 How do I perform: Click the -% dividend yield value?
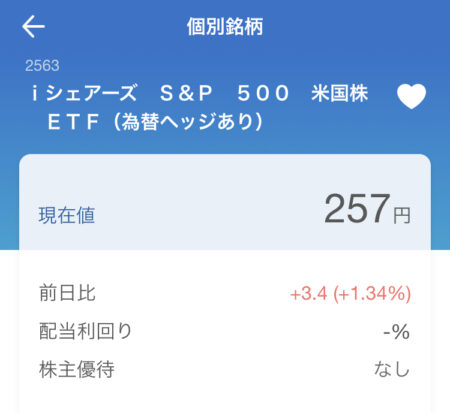point(396,332)
